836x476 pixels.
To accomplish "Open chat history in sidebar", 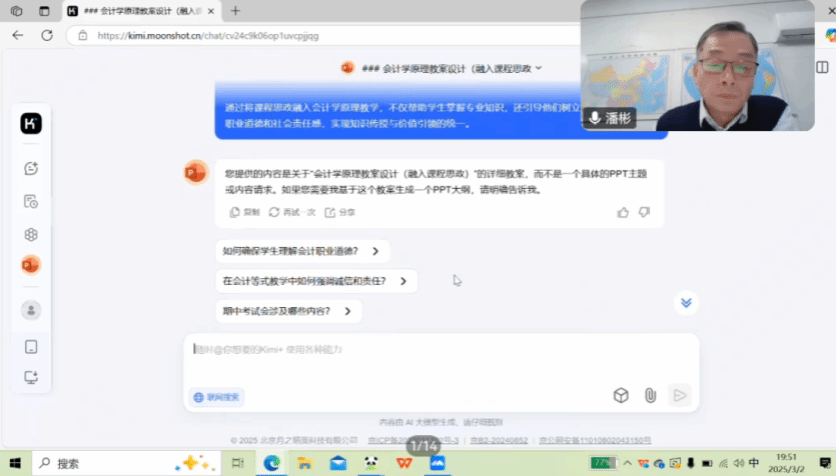I will click(x=31, y=201).
